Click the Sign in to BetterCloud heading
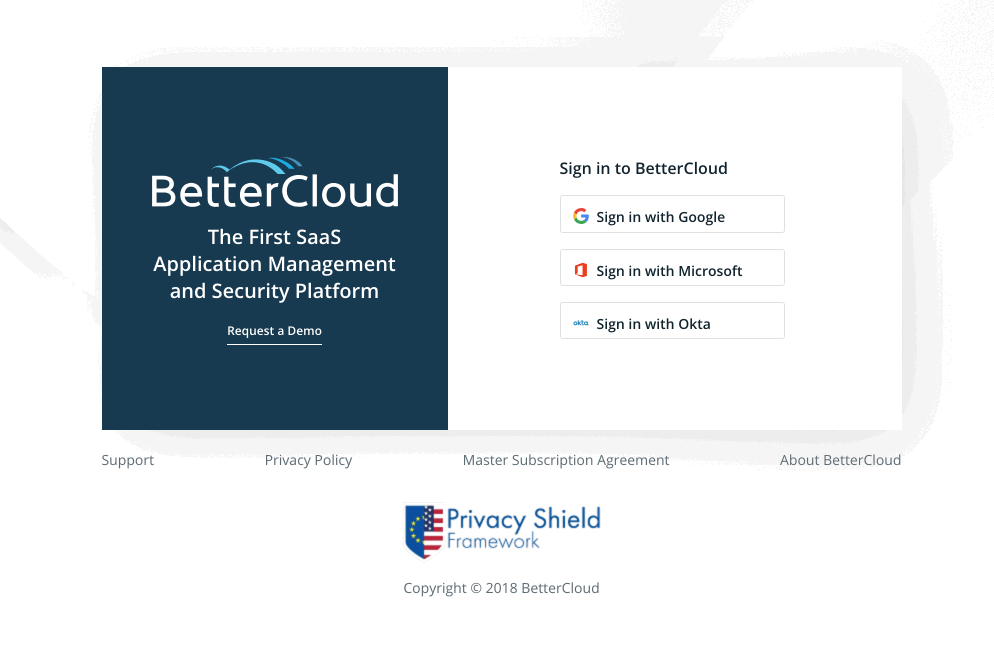994x657 pixels. [x=643, y=169]
